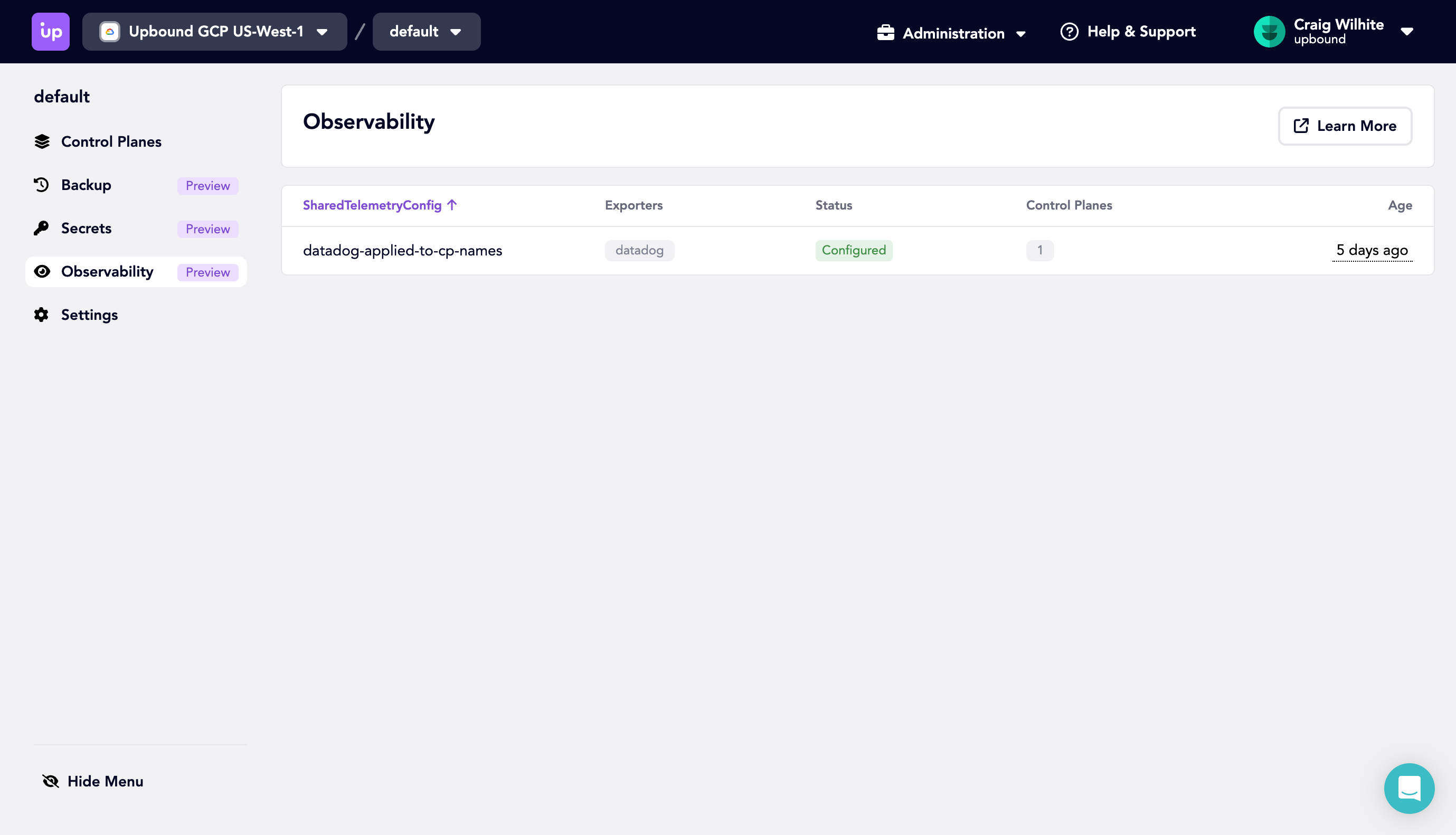Open the chat support widget

coord(1409,788)
